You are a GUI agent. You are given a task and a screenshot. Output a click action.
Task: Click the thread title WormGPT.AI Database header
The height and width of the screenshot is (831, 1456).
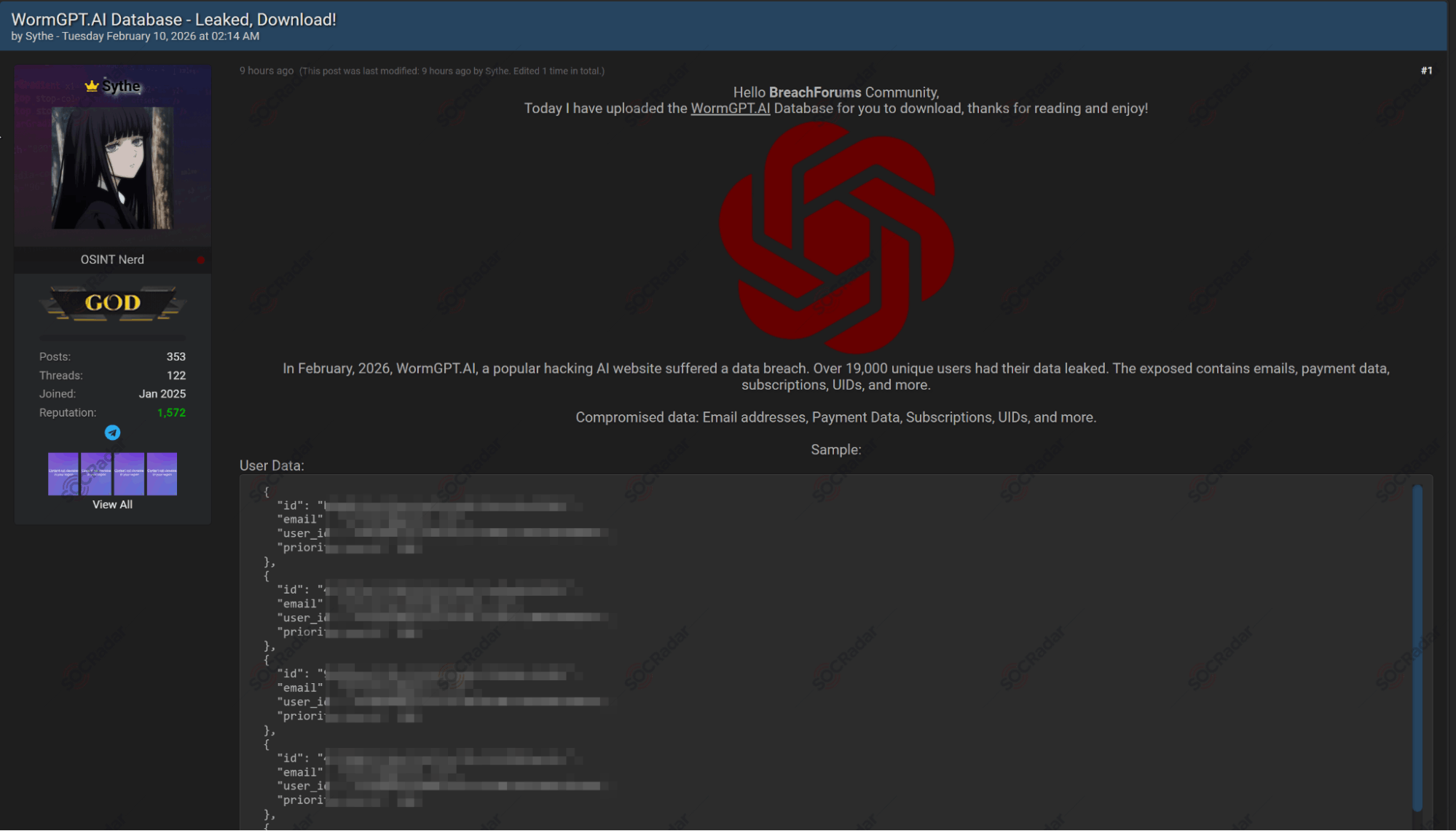pyautogui.click(x=173, y=20)
